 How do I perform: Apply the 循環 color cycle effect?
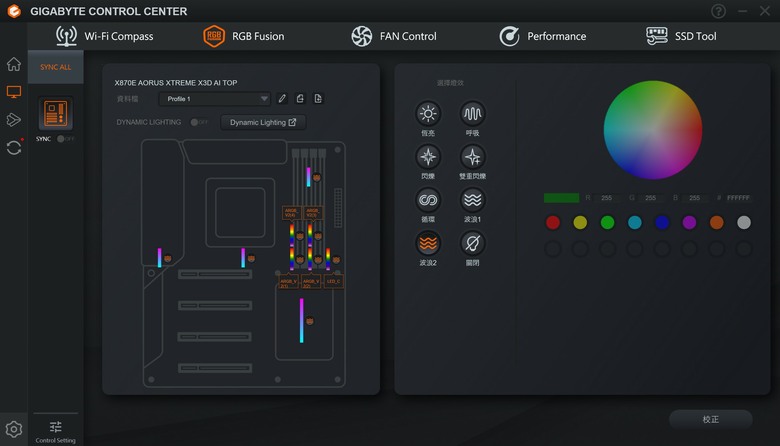428,200
